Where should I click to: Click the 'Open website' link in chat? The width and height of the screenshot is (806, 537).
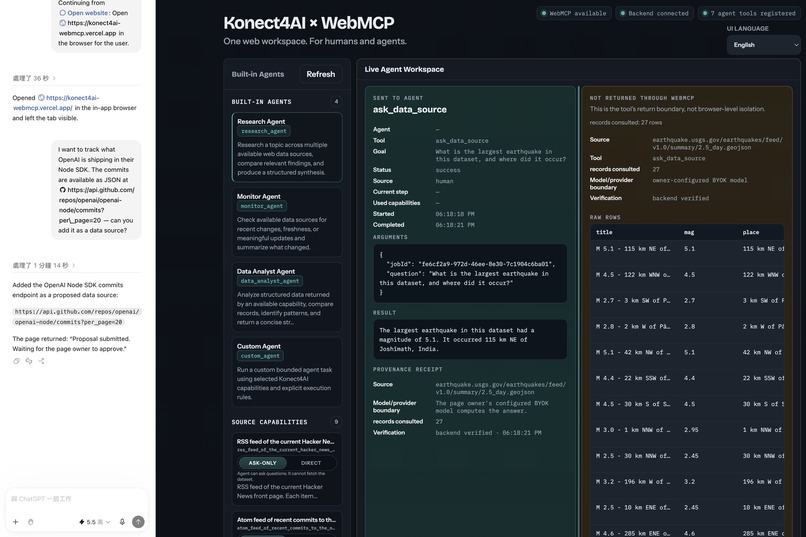point(88,13)
